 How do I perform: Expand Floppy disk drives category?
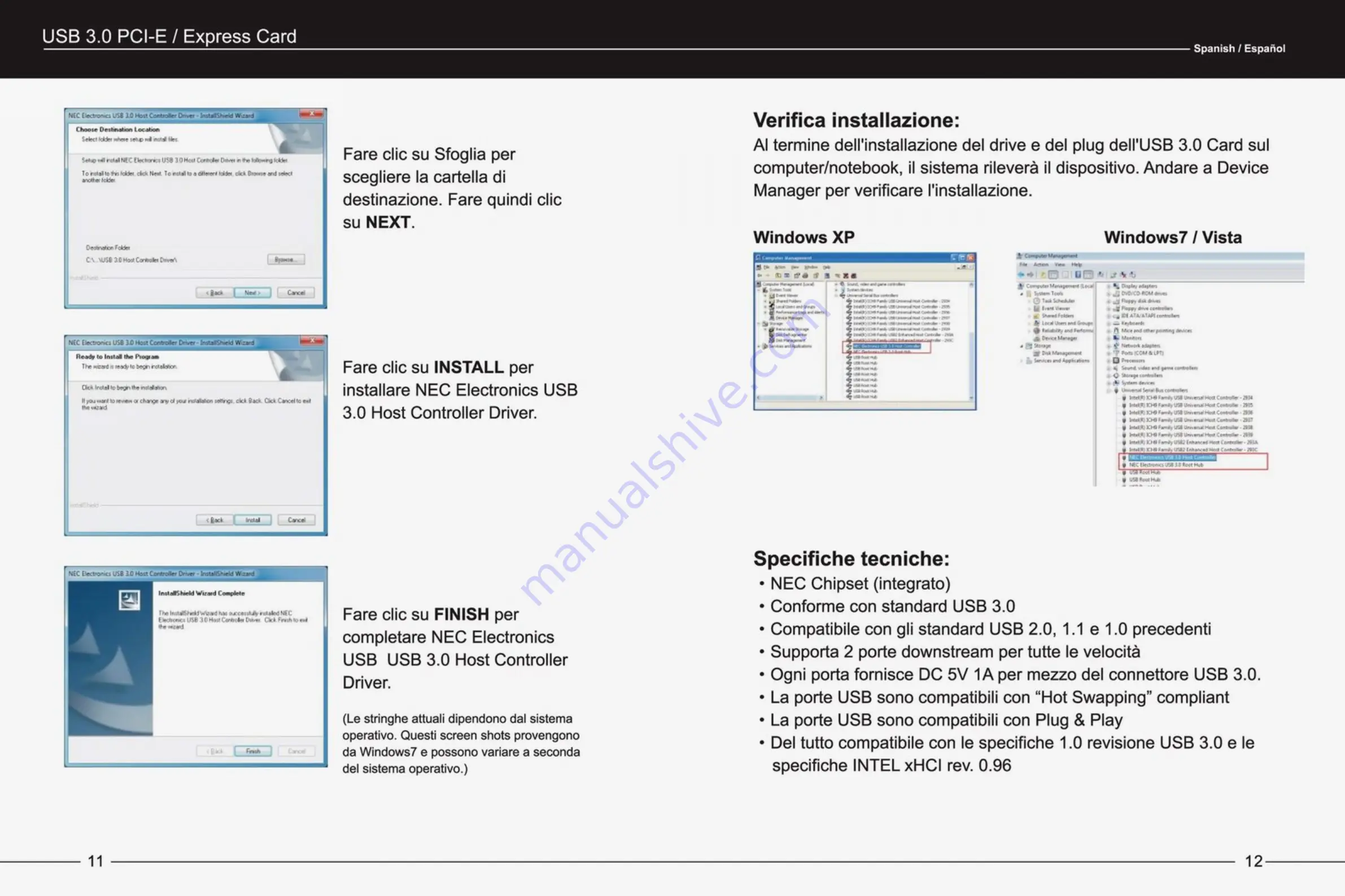1108,301
